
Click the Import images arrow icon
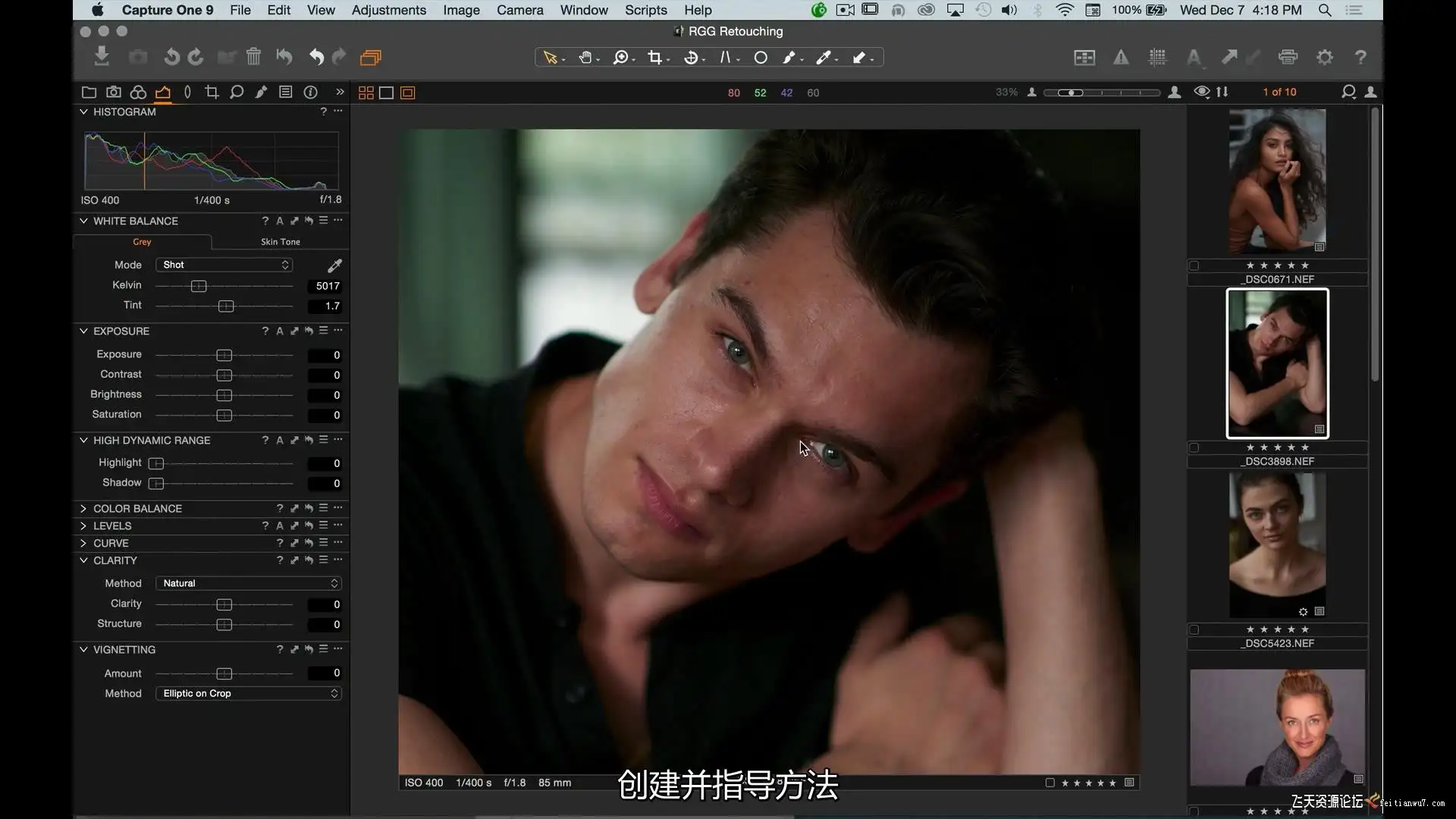coord(102,57)
